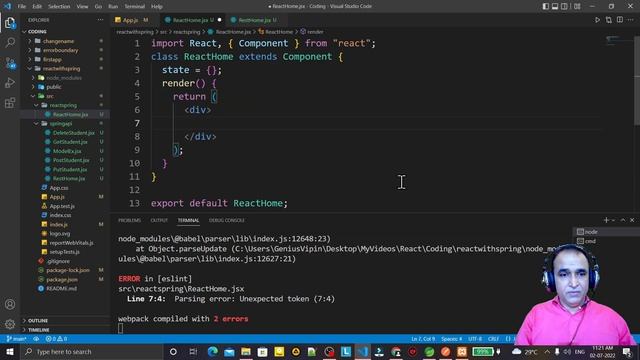Change the Spaces: 4 indentation setting

[451, 339]
